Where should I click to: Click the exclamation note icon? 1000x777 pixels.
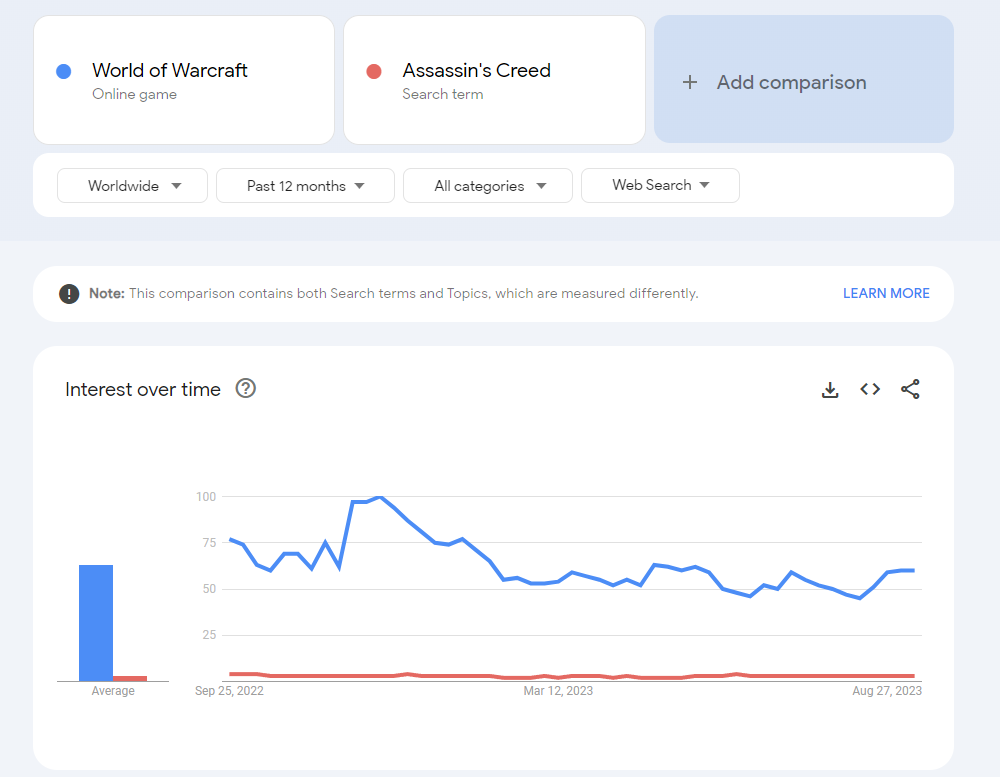[x=69, y=293]
